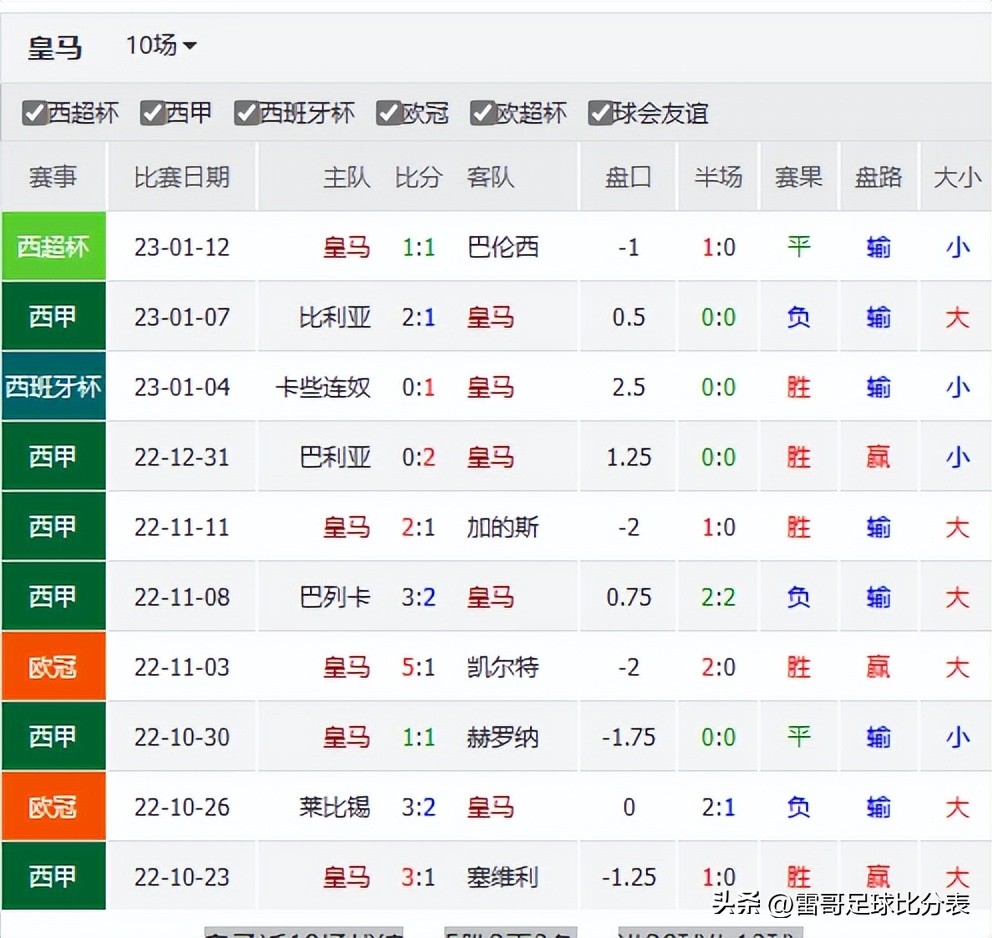Click the orange 欧冠 badge for 22-11-03

click(x=54, y=667)
